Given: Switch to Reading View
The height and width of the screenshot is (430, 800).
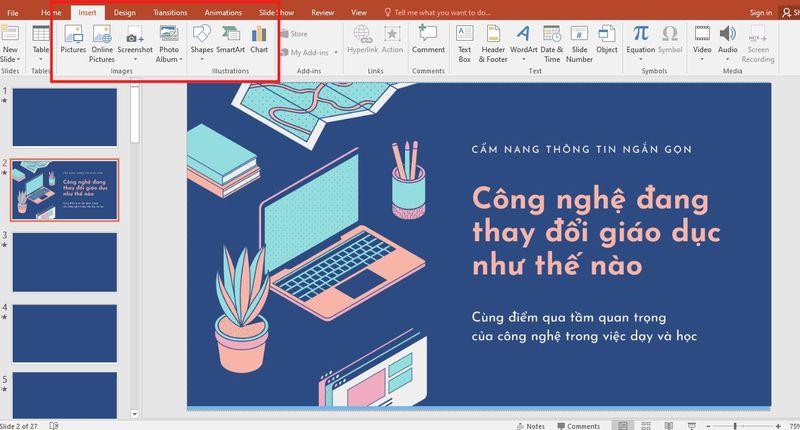Looking at the screenshot, I should (669, 425).
